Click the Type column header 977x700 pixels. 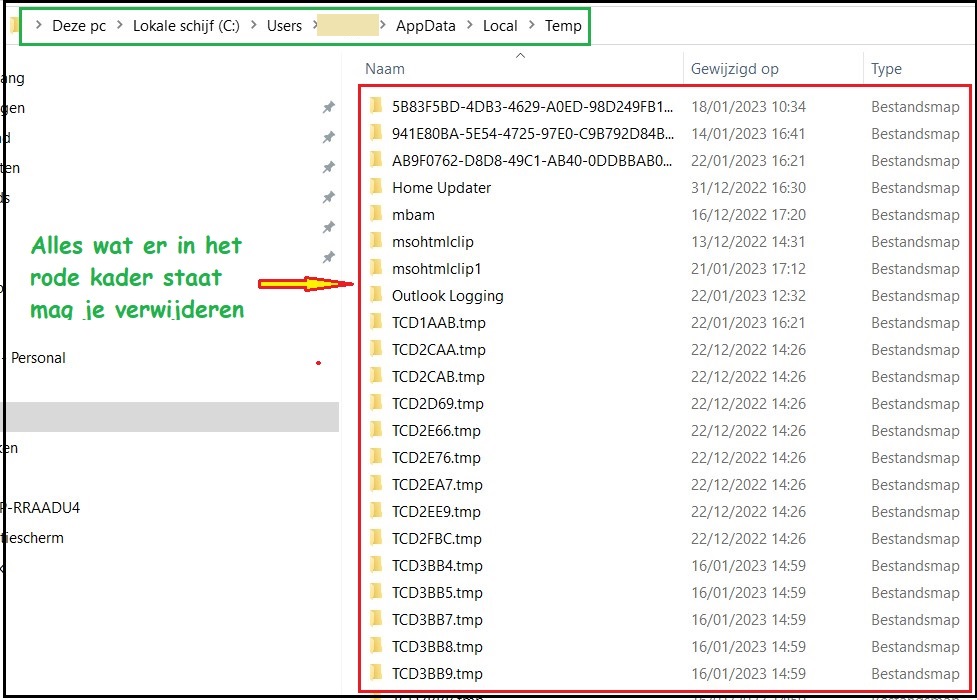886,69
